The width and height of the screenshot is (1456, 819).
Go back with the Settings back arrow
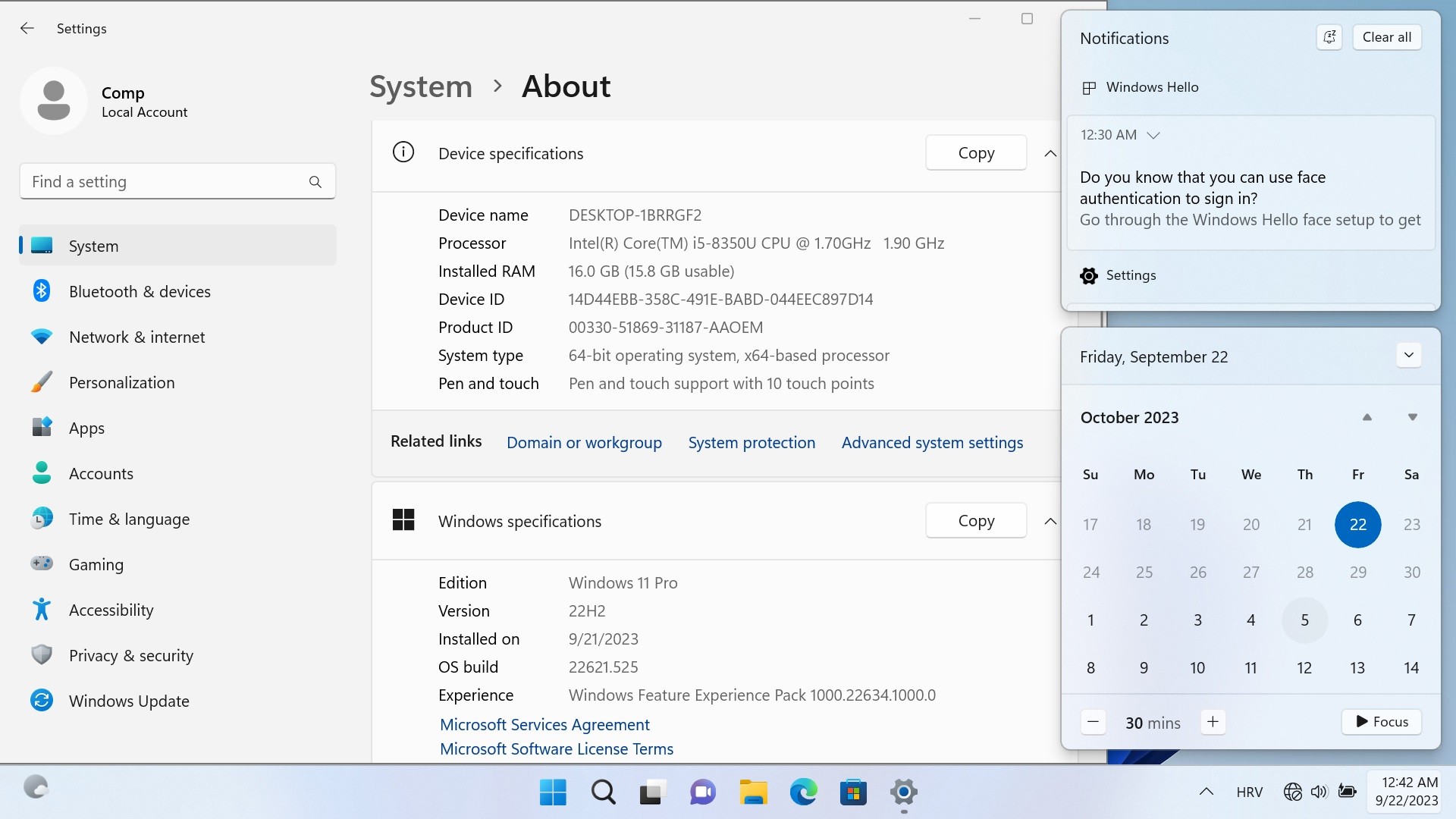(27, 28)
